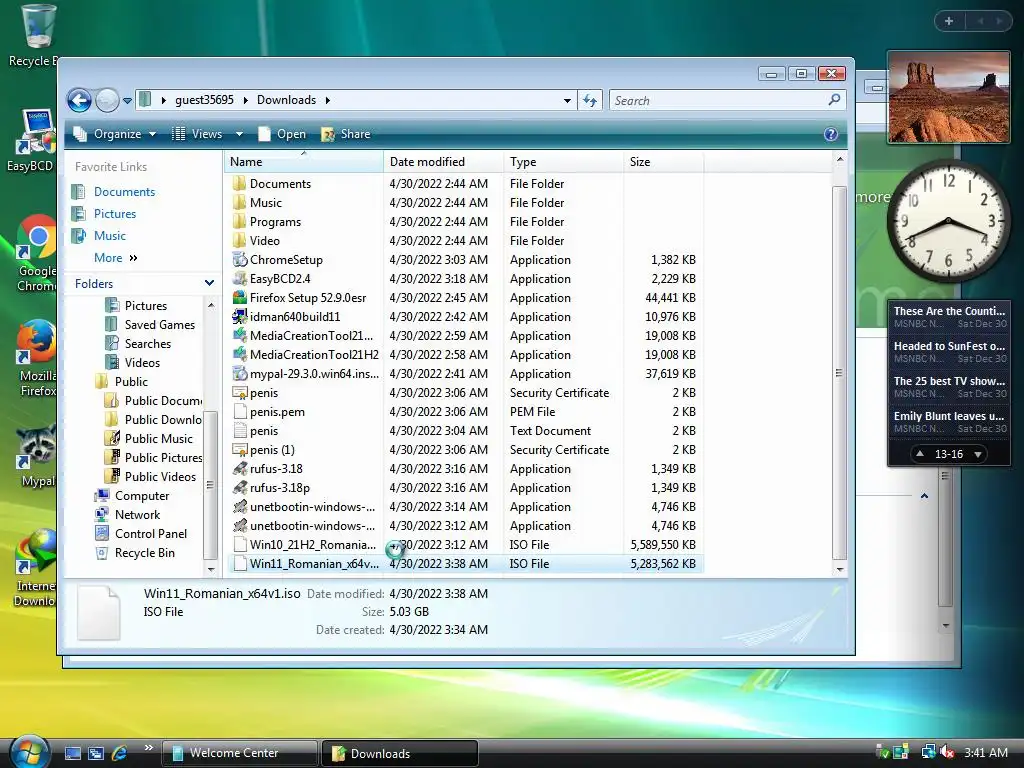This screenshot has height=768, width=1024.
Task: Show More favorite links
Action: pos(116,258)
